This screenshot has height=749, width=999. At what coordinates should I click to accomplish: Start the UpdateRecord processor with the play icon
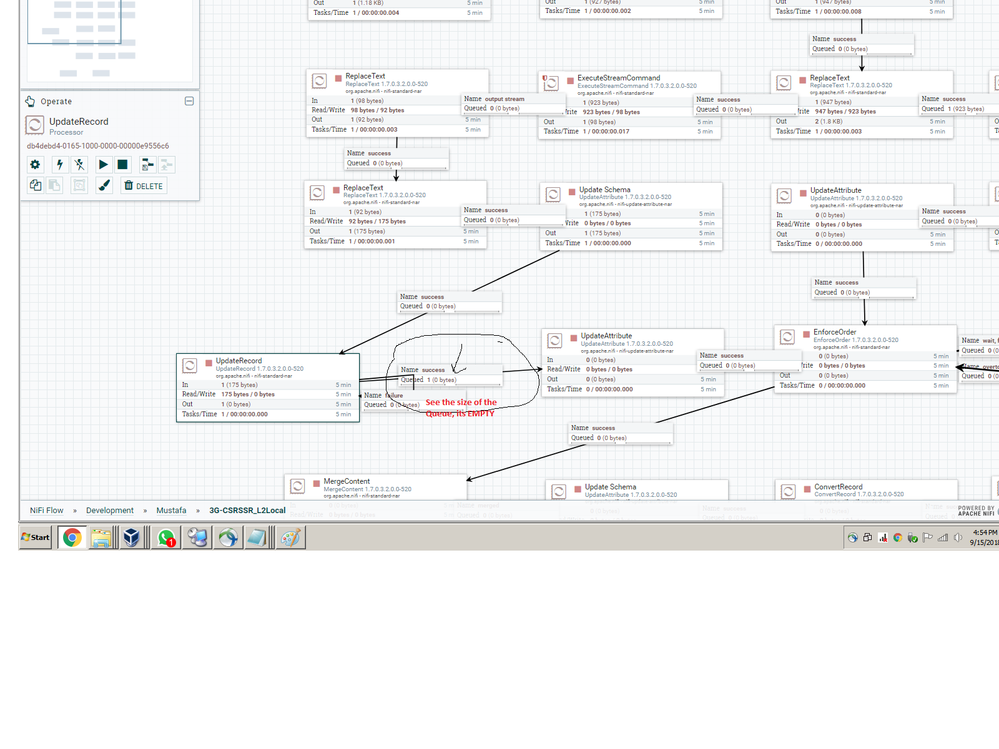click(104, 164)
